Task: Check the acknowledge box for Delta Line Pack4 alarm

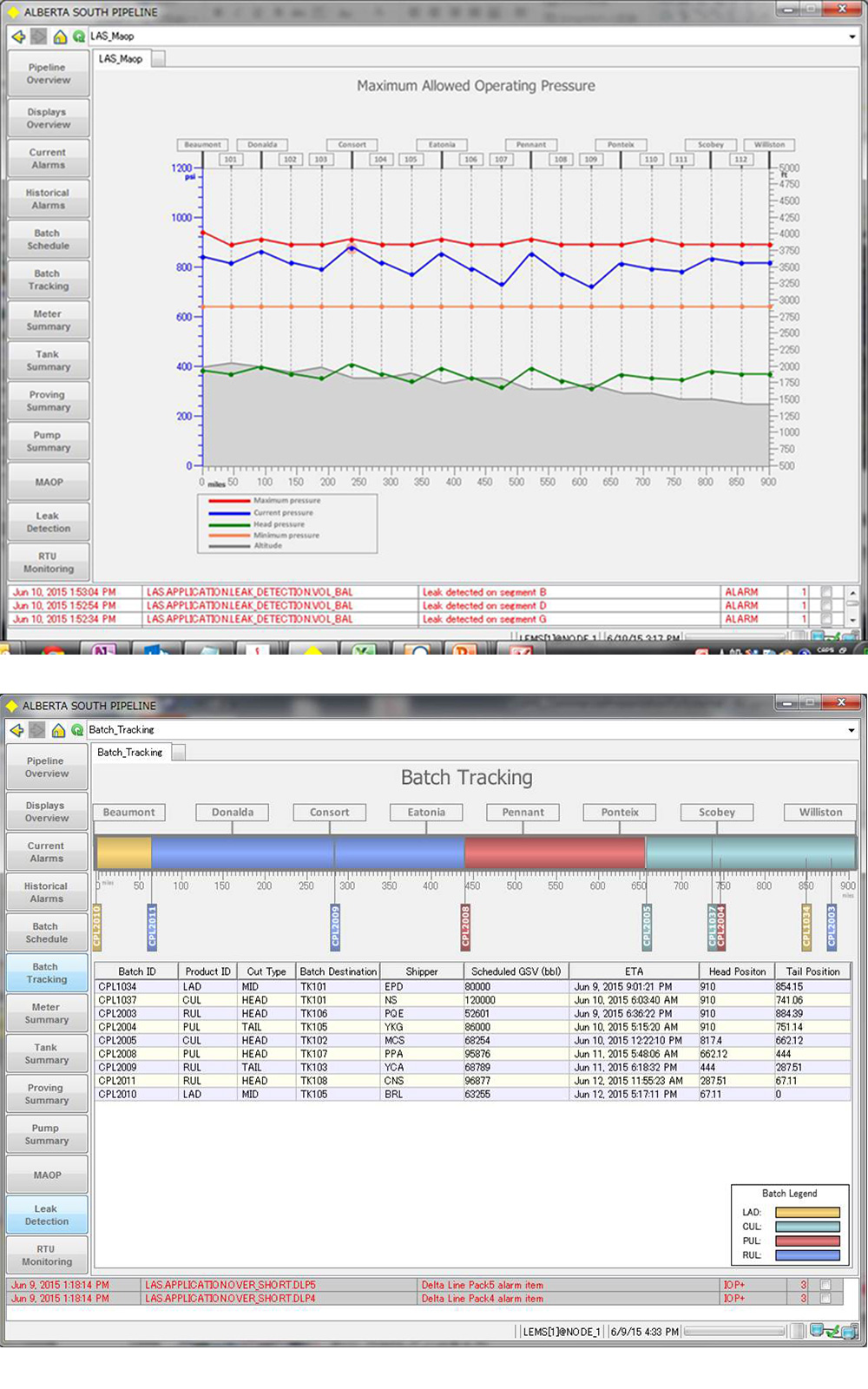Action: click(825, 1299)
